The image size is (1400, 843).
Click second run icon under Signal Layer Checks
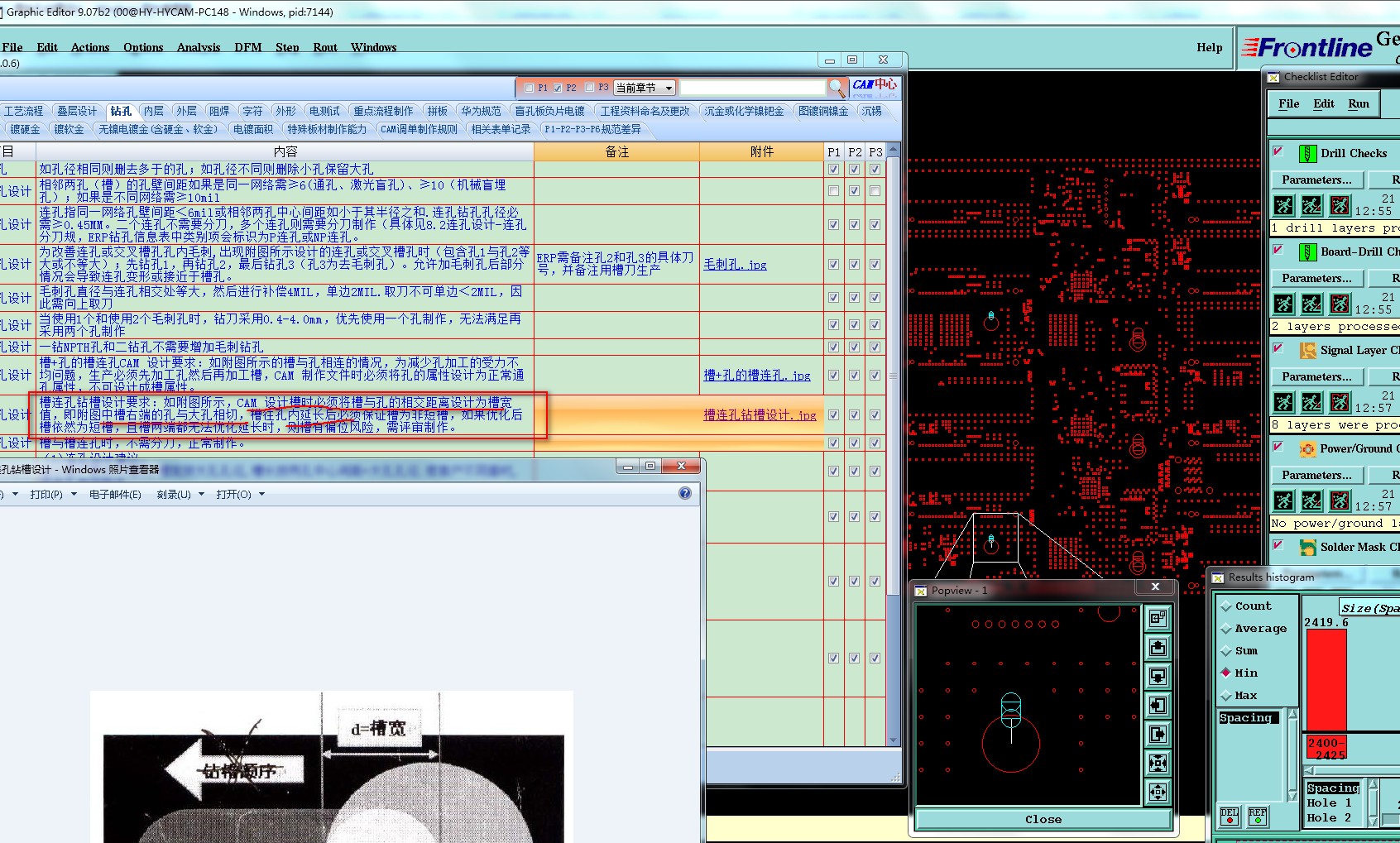tap(1311, 402)
